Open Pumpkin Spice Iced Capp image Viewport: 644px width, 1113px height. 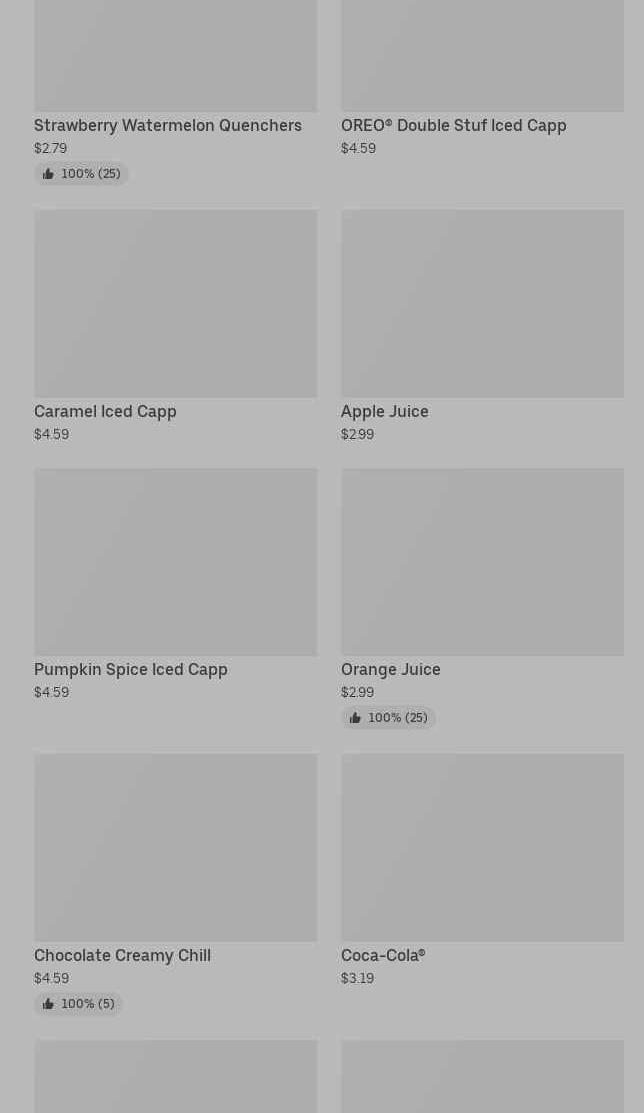coord(175,561)
